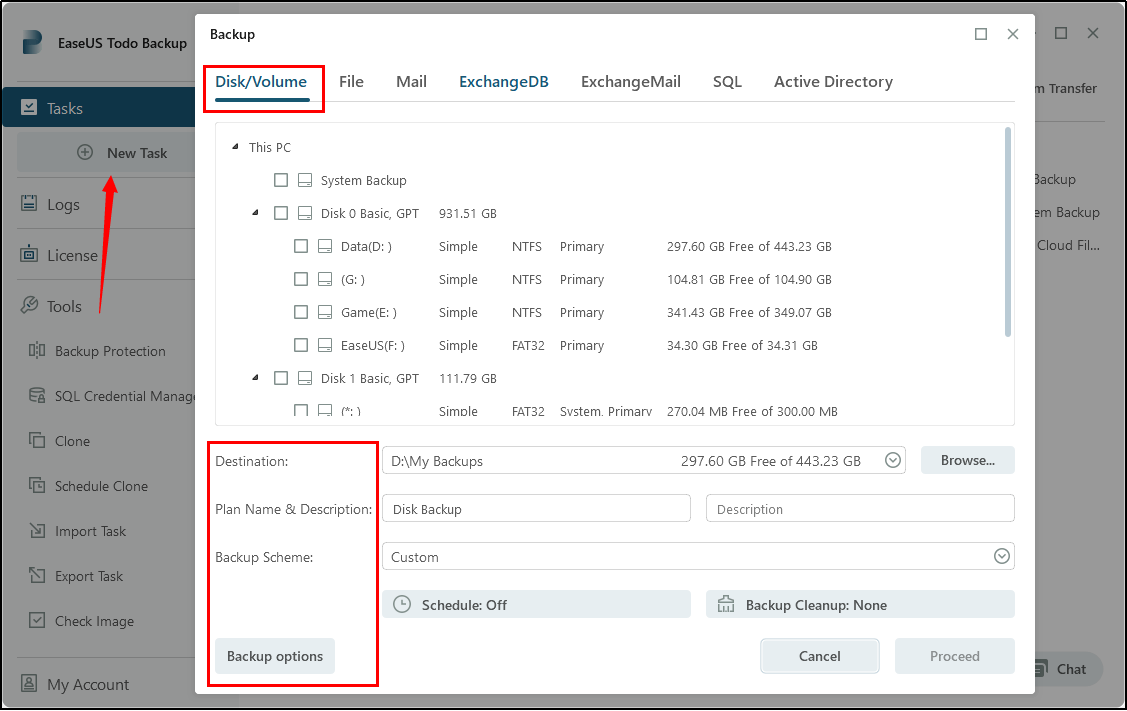Collapse the Disk 1 Basic GPT entry
The width and height of the screenshot is (1127, 711).
click(x=254, y=378)
